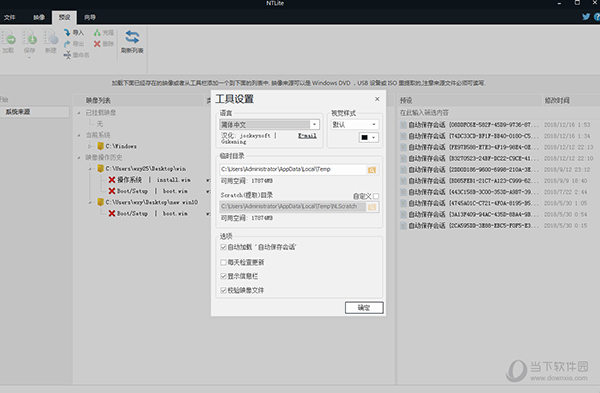The width and height of the screenshot is (600, 393).
Task: Switch to the 映像 ribbon tab
Action: point(39,17)
